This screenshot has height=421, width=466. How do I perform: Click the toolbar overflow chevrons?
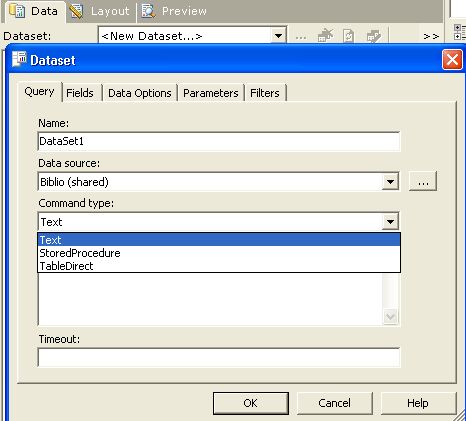(431, 36)
